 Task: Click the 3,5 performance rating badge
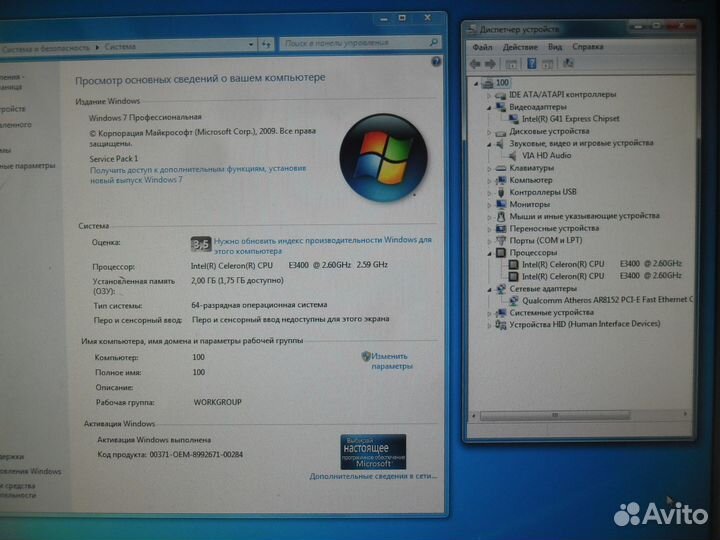coord(201,244)
